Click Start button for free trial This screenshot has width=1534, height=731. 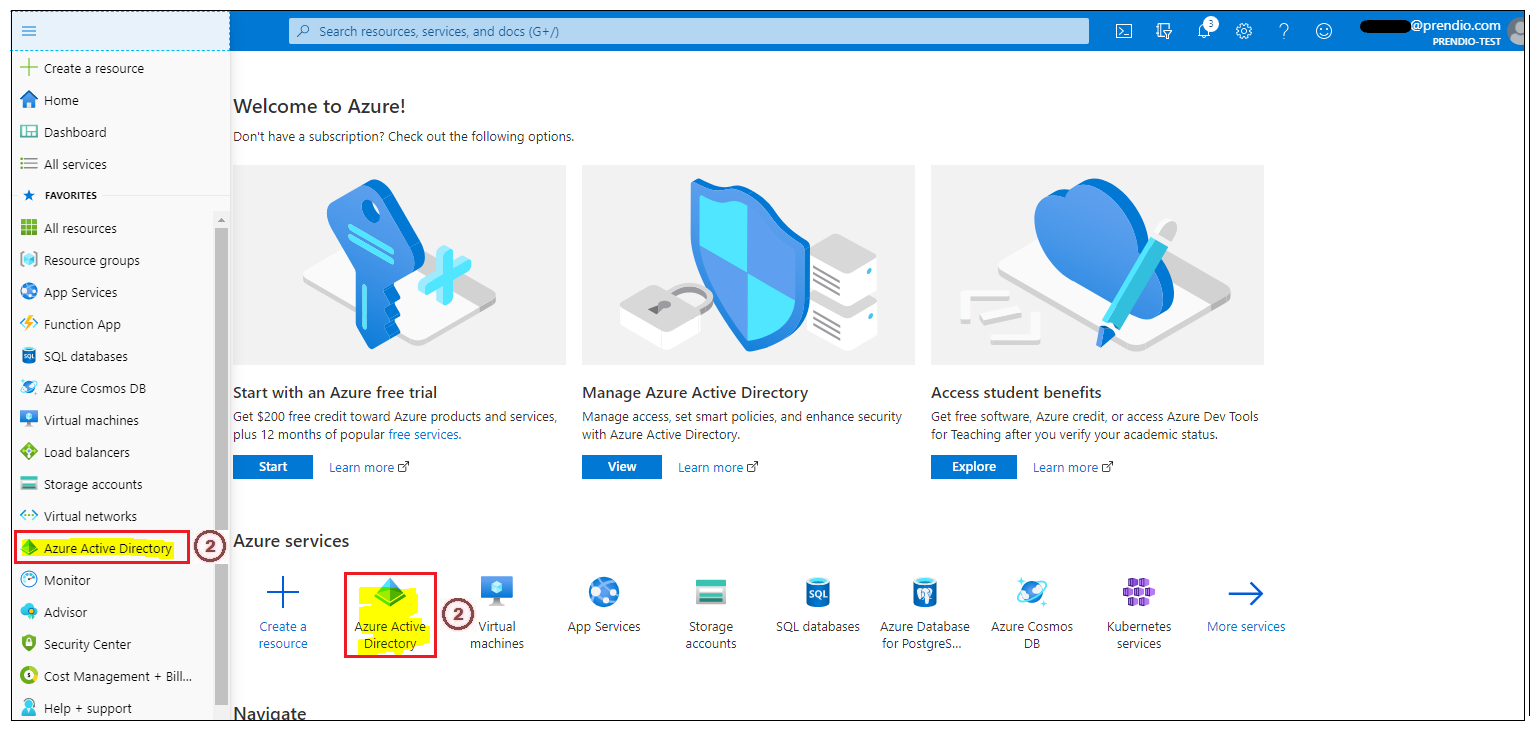pyautogui.click(x=272, y=467)
